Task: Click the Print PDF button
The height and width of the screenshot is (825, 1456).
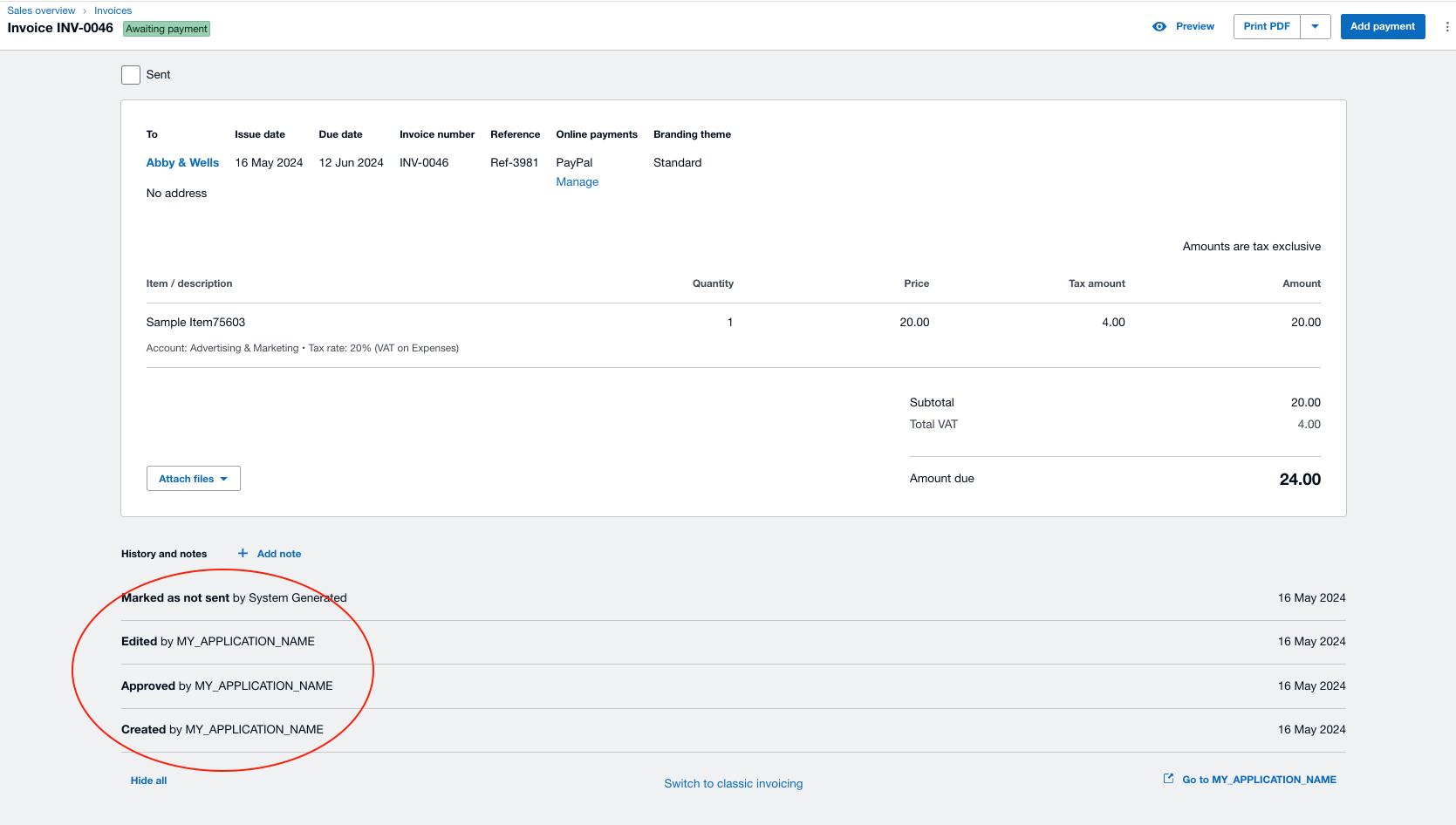Action: click(1266, 26)
